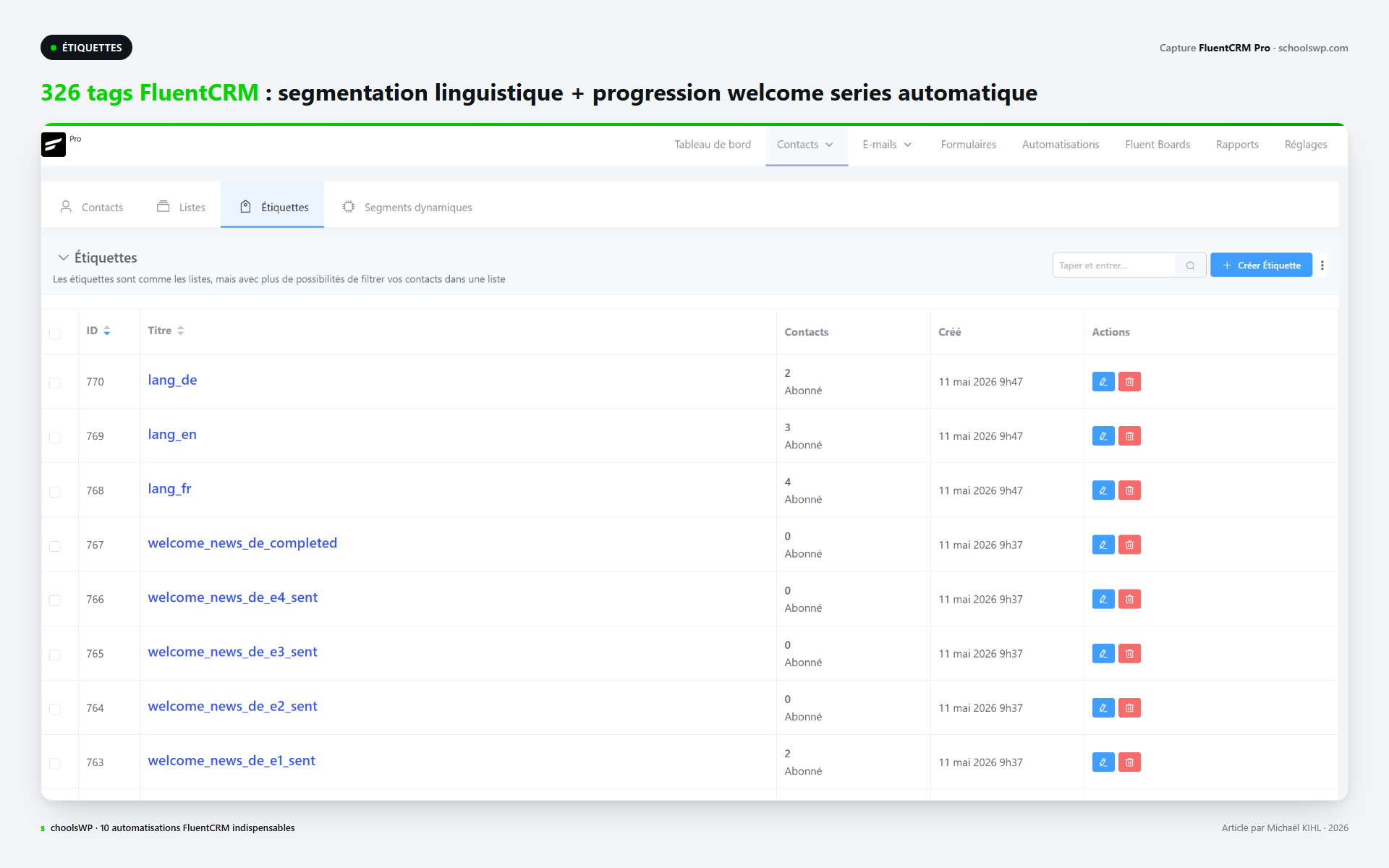The height and width of the screenshot is (868, 1389).
Task: Switch to Segments dynamiques tab
Action: (x=407, y=207)
